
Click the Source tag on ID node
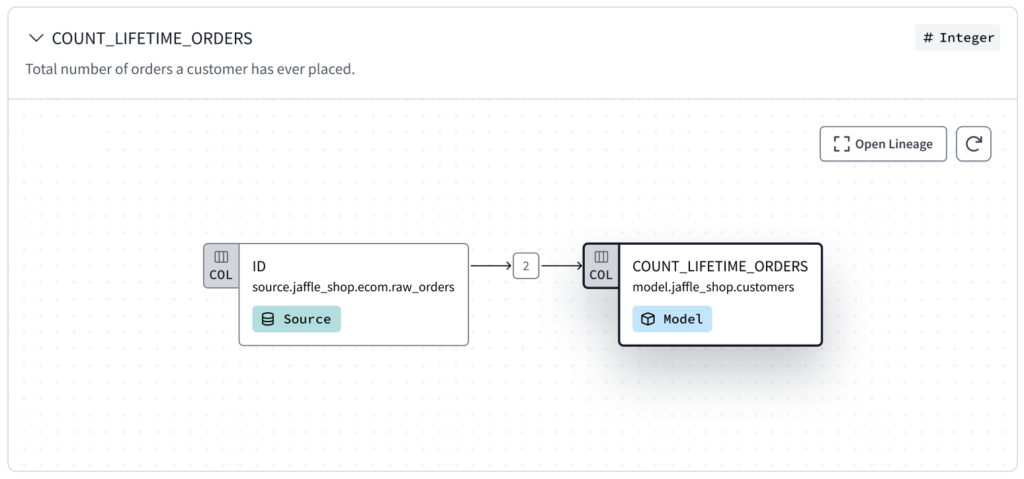point(296,319)
